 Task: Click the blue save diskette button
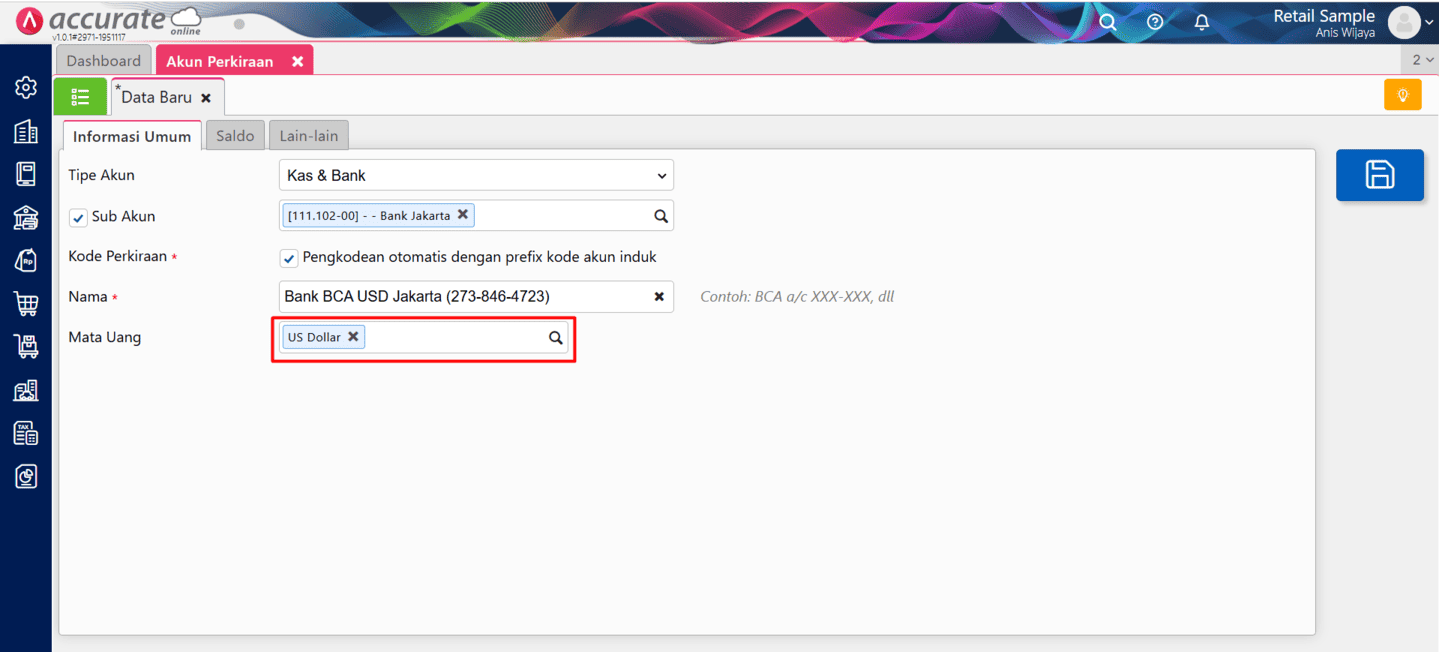(x=1379, y=175)
